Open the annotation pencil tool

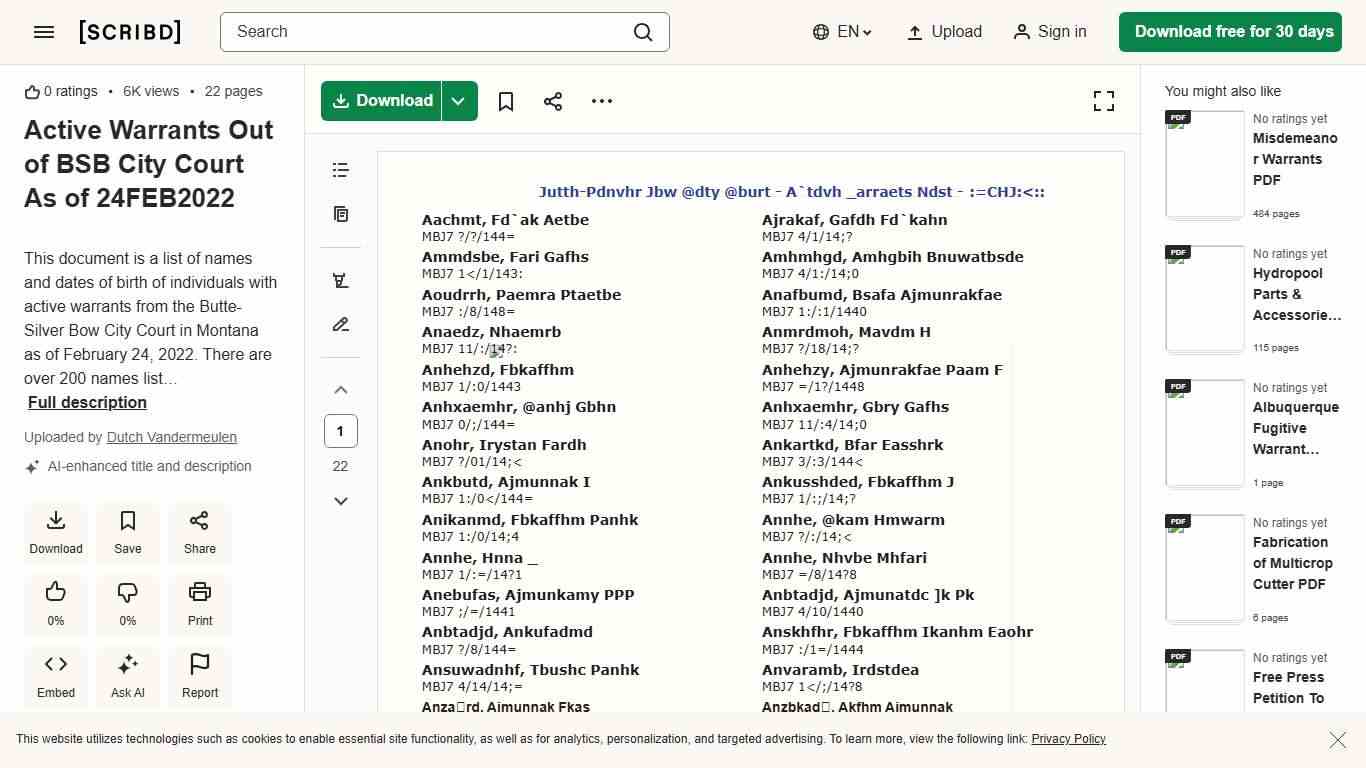pyautogui.click(x=340, y=324)
